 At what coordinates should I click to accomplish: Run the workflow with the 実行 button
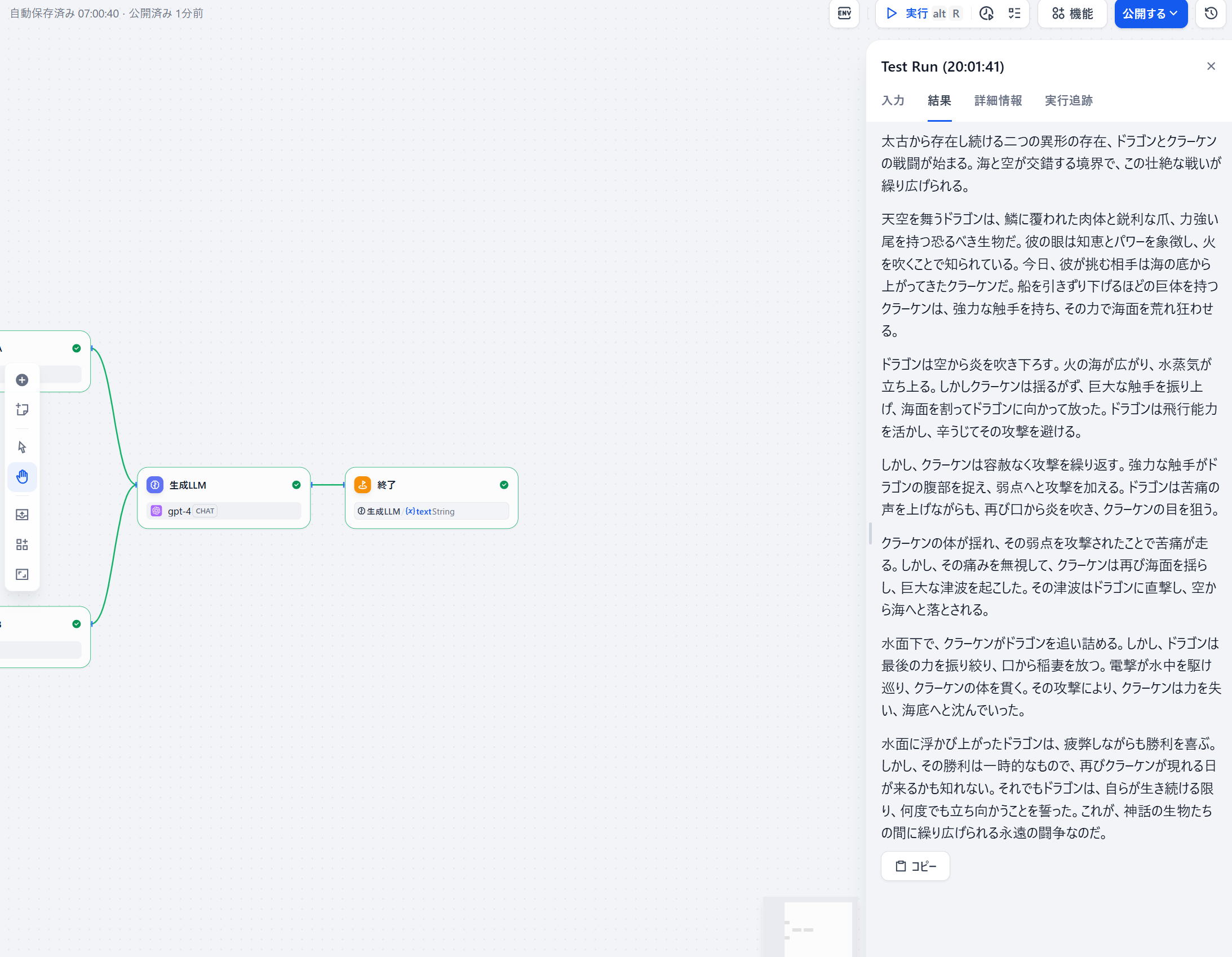[909, 14]
